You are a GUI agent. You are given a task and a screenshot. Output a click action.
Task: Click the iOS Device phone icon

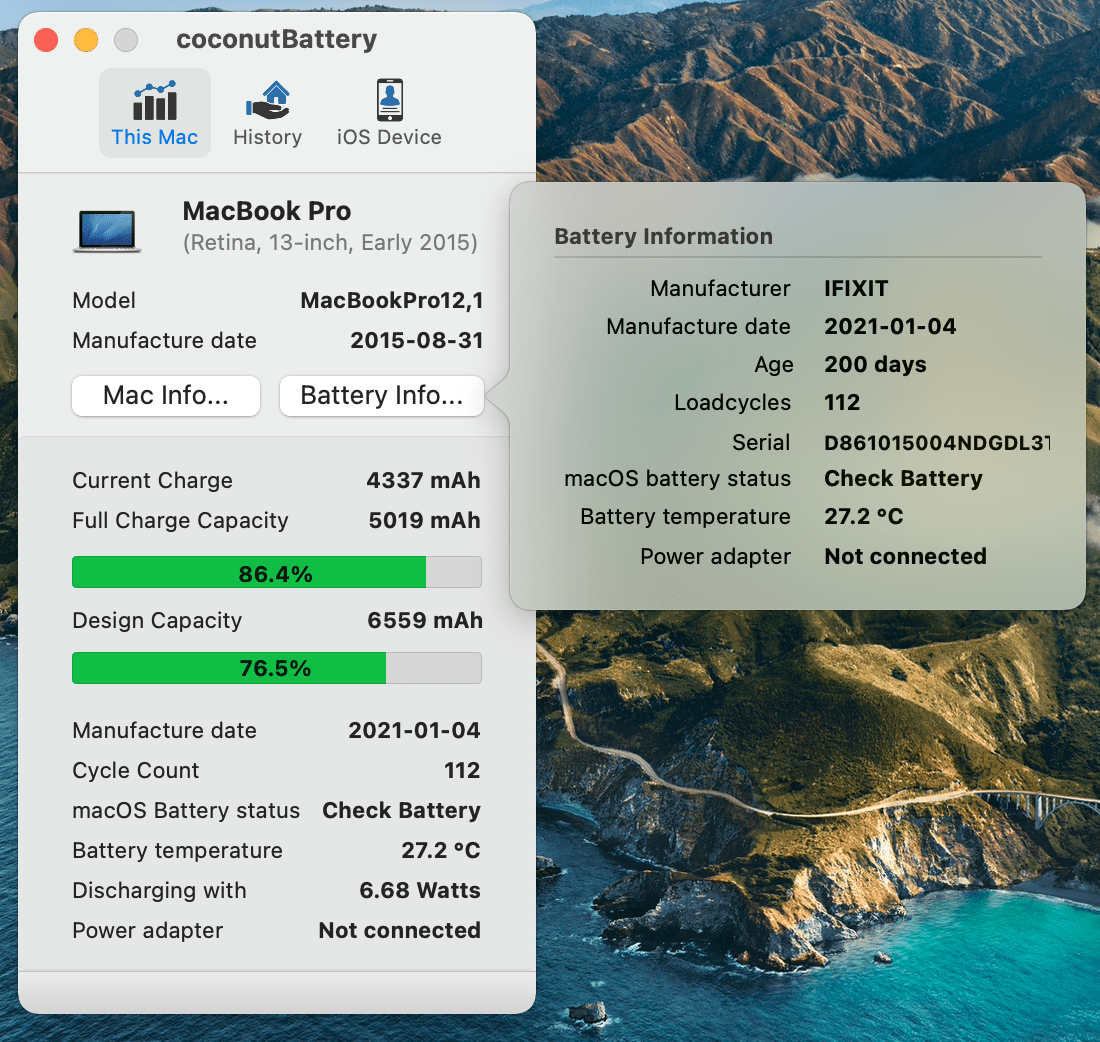pos(389,100)
